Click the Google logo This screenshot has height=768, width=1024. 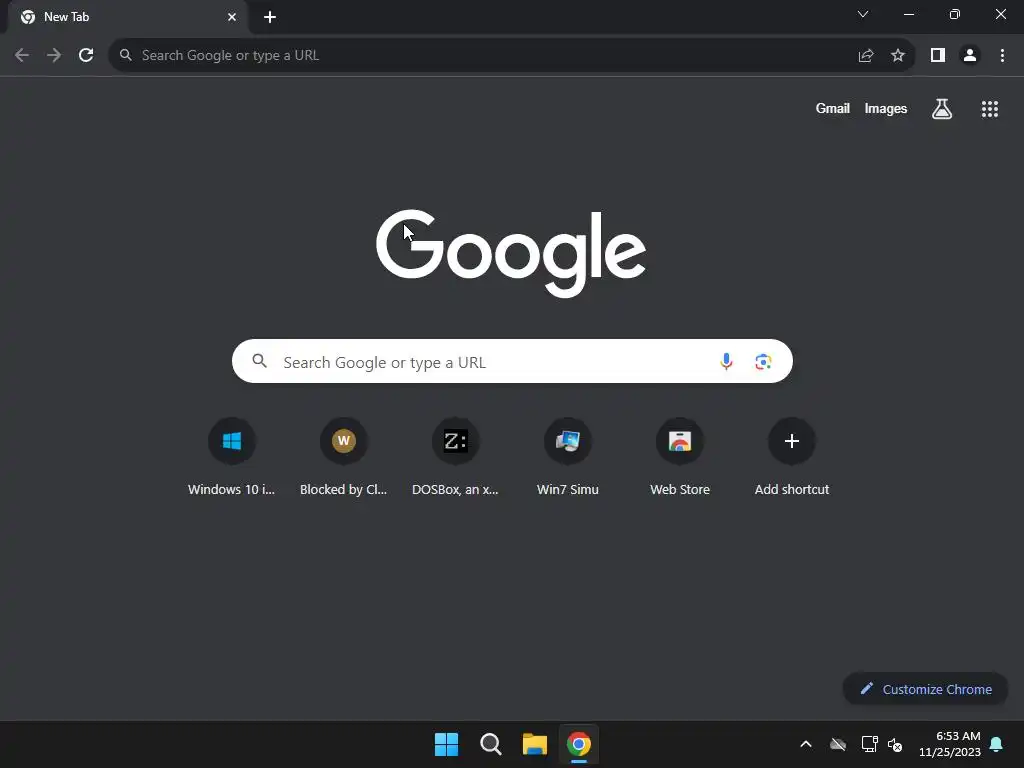pyautogui.click(x=511, y=253)
